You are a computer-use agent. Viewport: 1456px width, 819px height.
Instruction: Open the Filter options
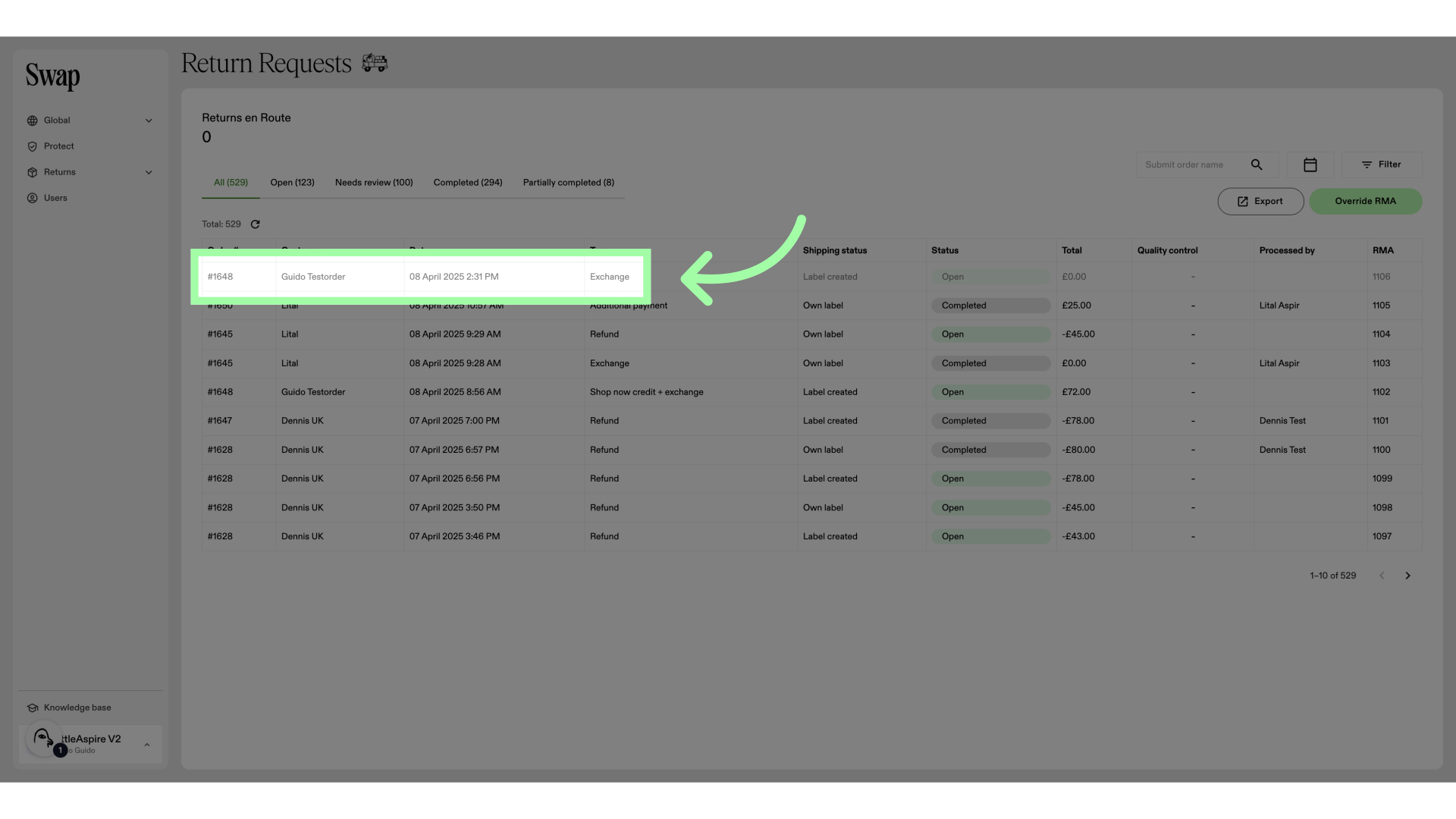pos(1382,165)
